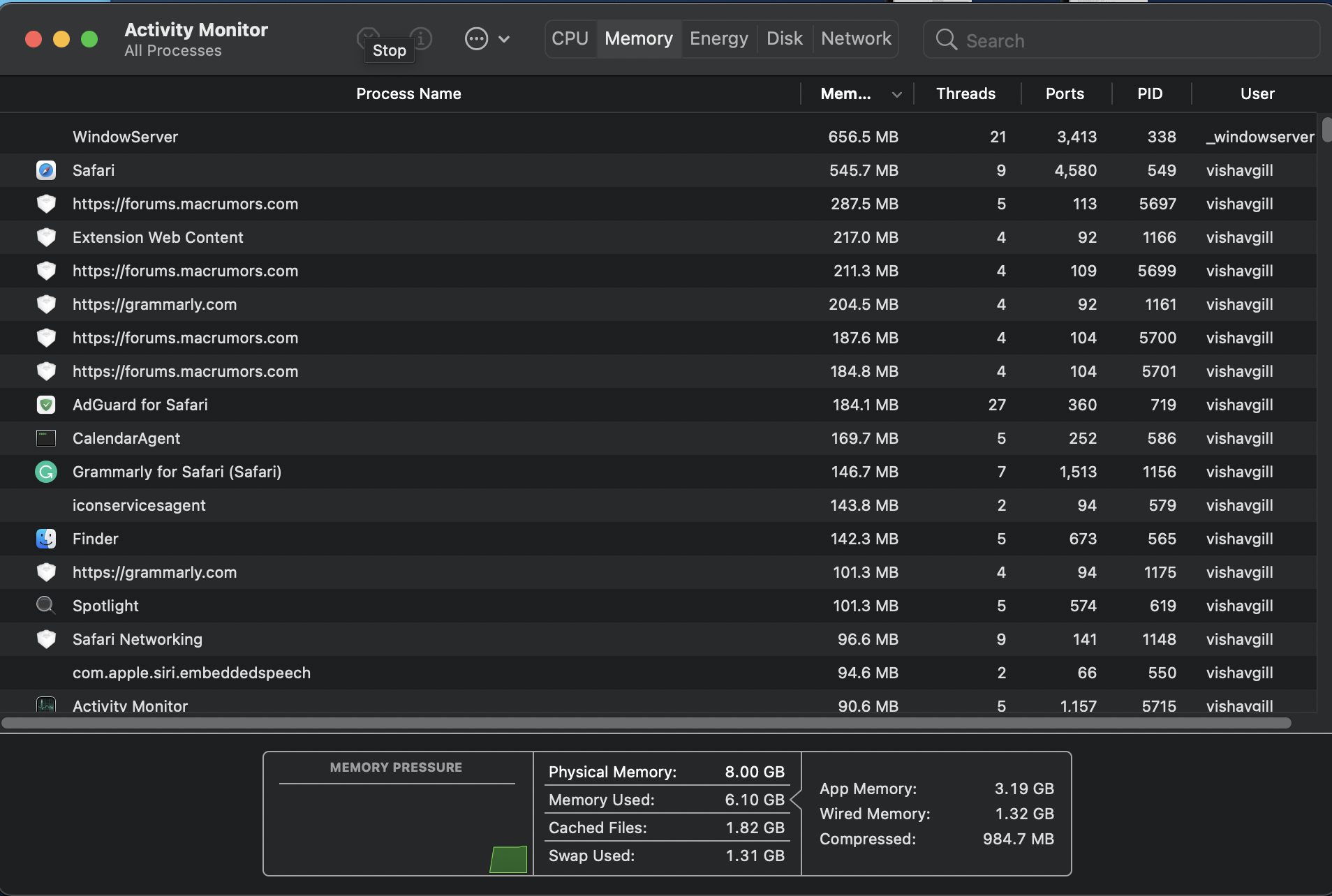Viewport: 1332px width, 896px height.
Task: Click the 656.5 MB memory value
Action: click(x=863, y=137)
